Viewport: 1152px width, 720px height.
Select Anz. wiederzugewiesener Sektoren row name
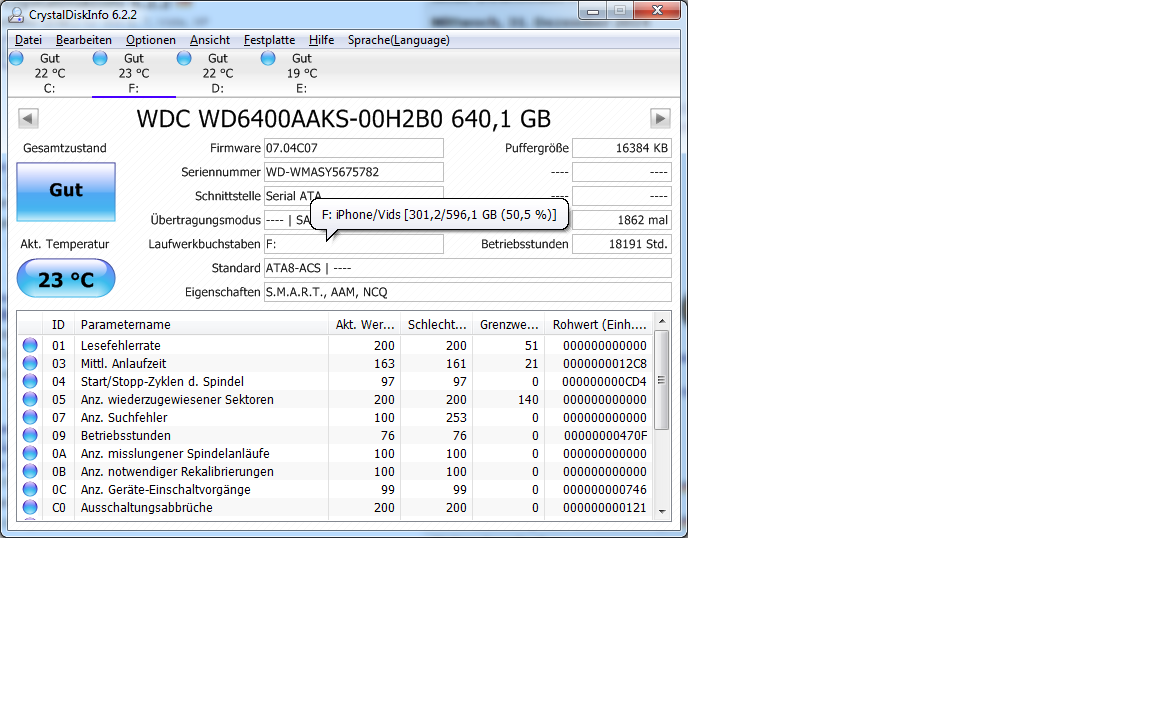click(177, 399)
